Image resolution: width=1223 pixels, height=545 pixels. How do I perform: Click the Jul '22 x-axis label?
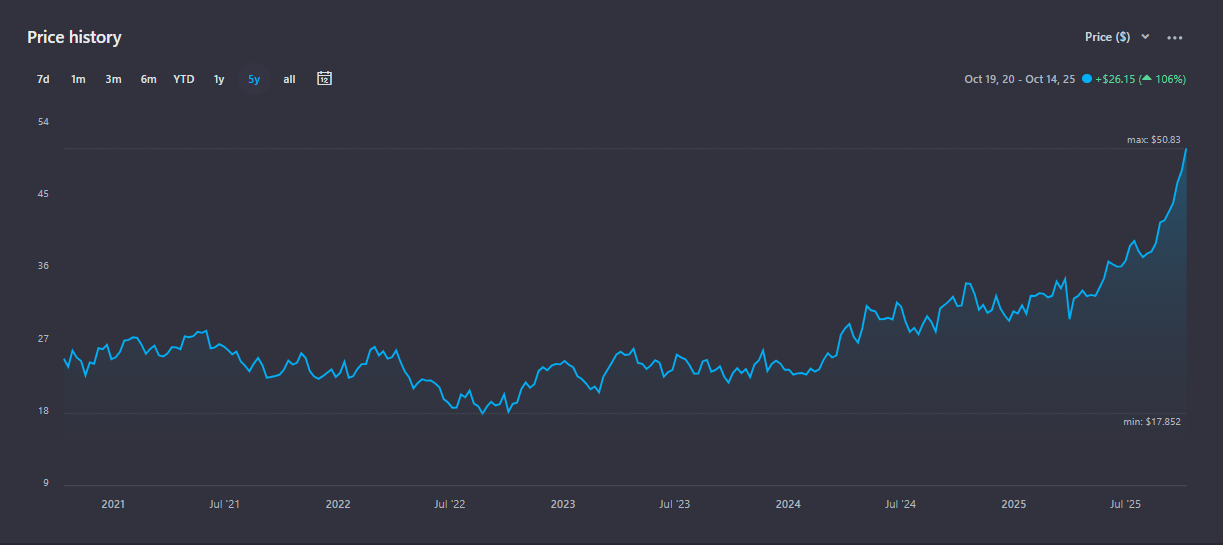click(450, 504)
